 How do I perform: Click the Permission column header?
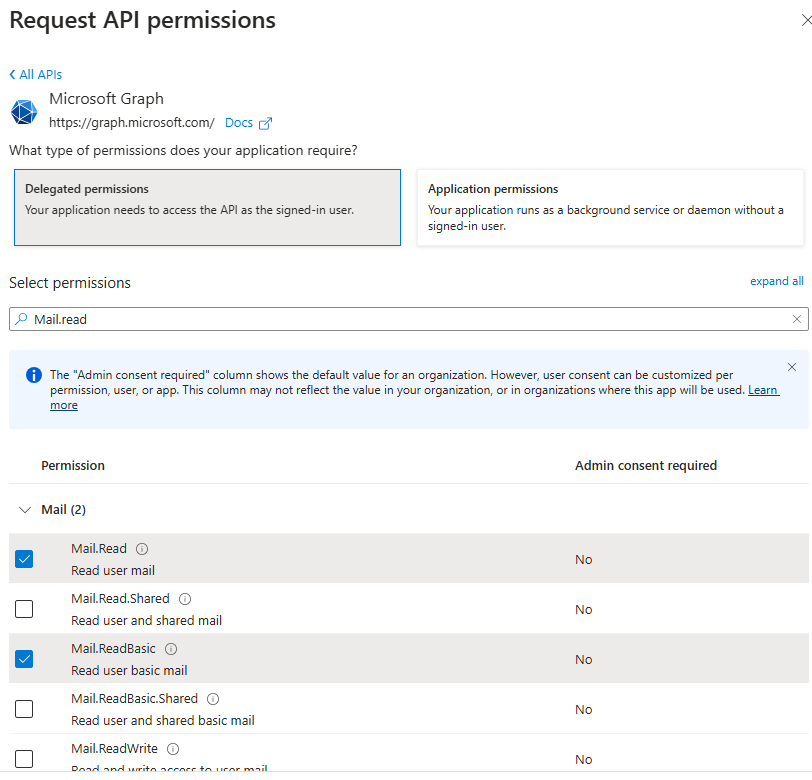click(73, 465)
